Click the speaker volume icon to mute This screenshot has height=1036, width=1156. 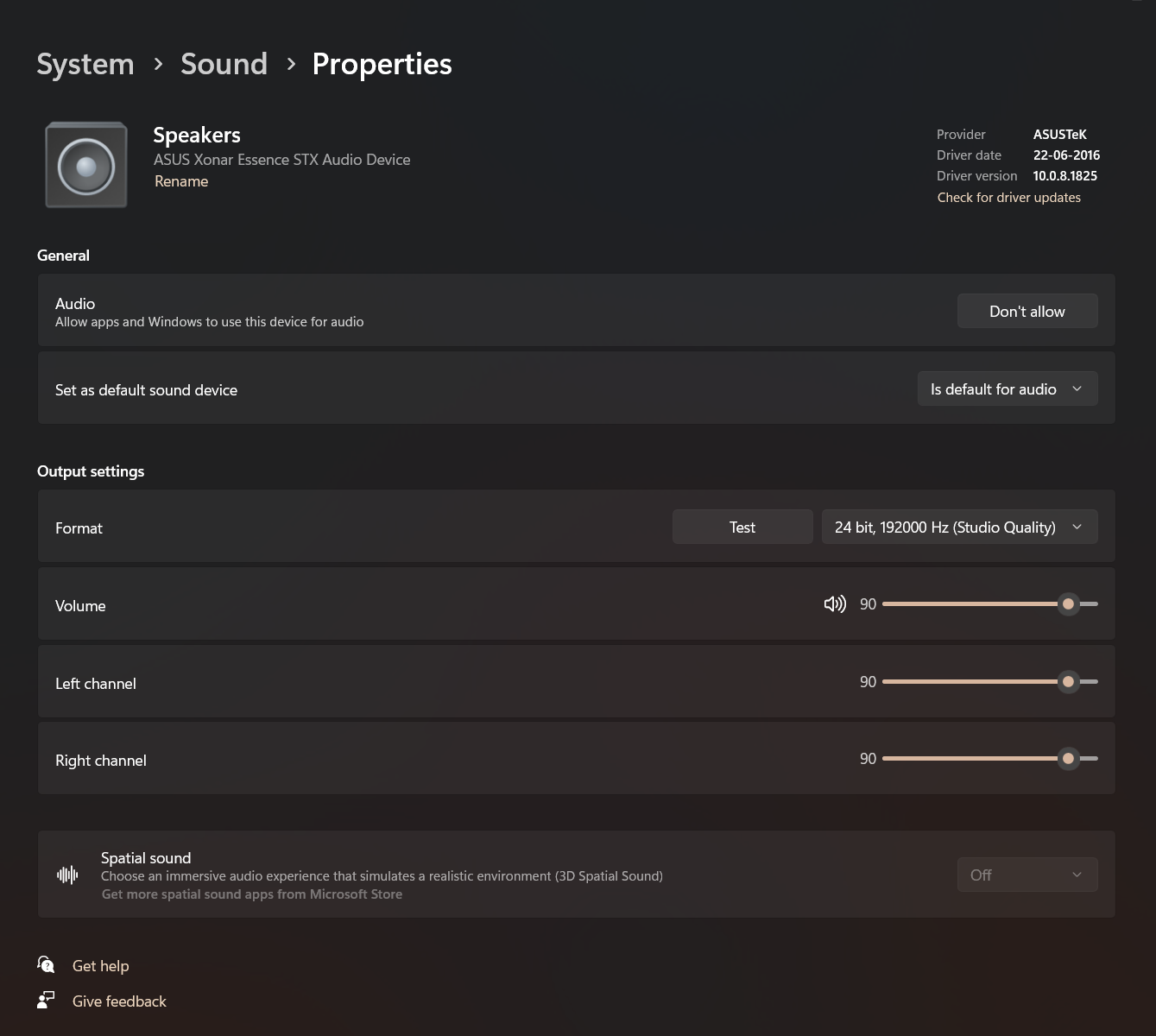click(834, 603)
